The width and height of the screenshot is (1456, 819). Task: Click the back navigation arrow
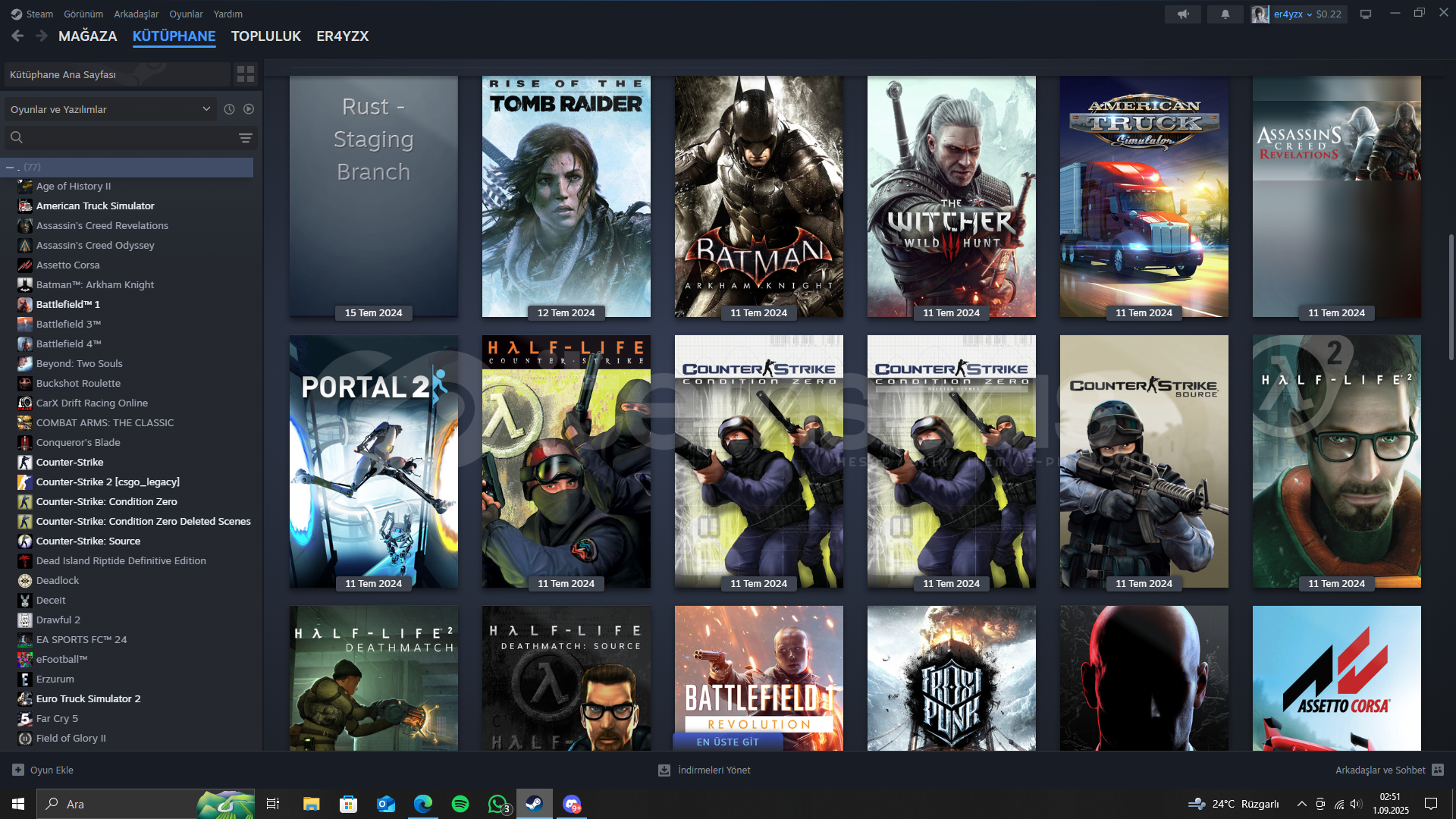[x=18, y=36]
